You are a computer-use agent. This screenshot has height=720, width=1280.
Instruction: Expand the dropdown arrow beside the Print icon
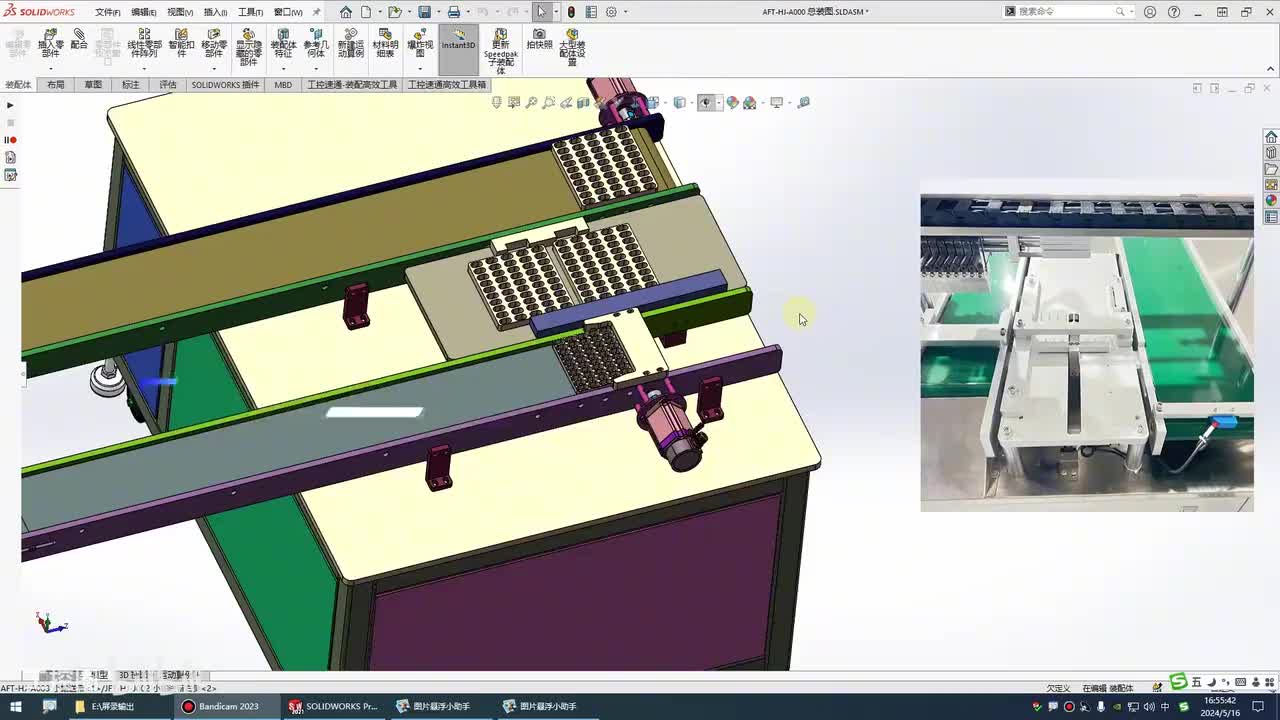(466, 12)
